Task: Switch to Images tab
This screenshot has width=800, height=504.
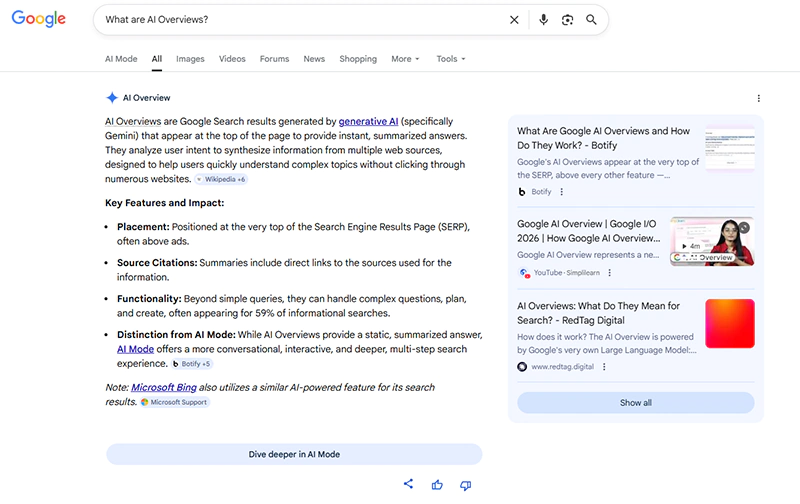Action: tap(190, 59)
